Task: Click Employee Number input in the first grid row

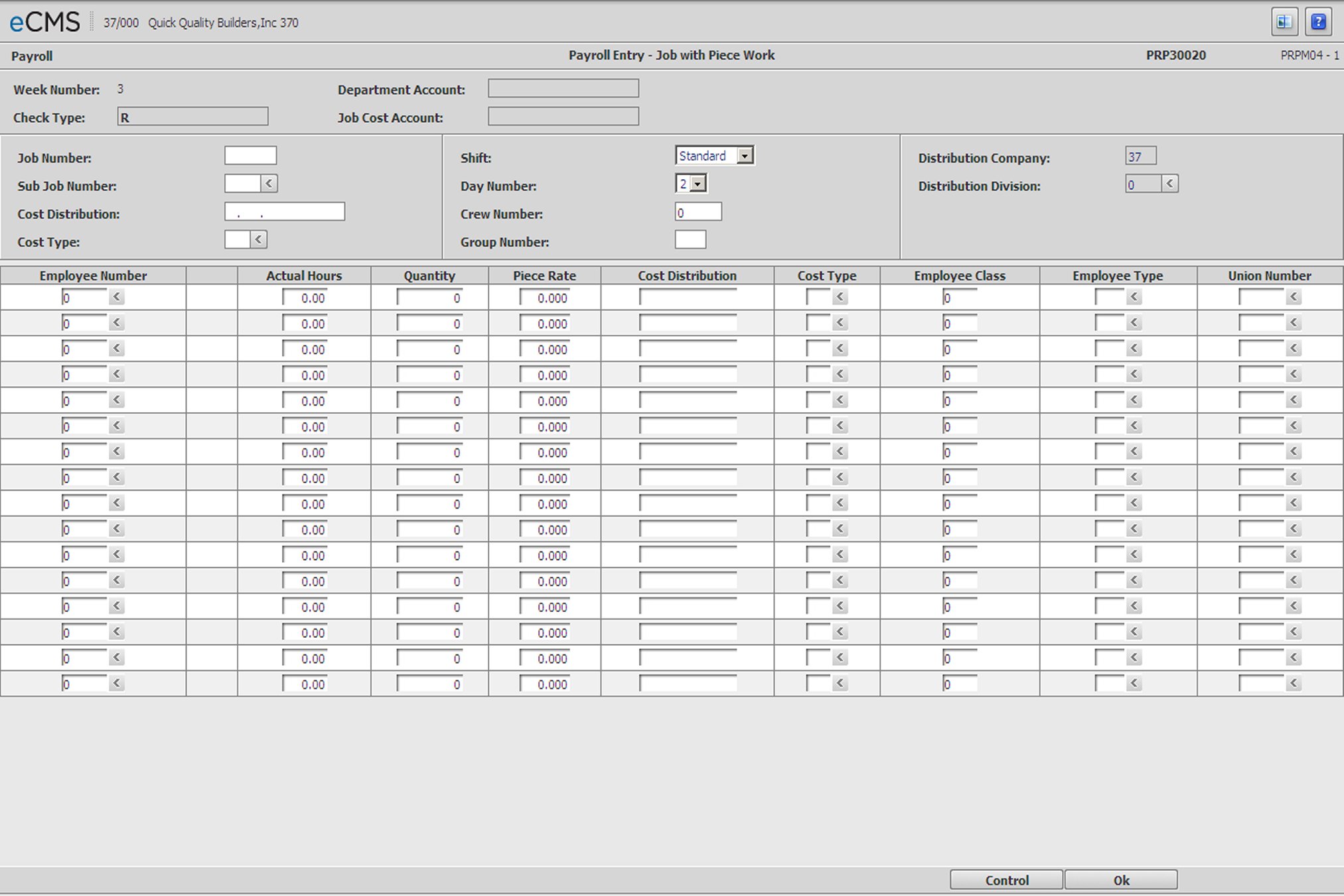Action: point(84,297)
